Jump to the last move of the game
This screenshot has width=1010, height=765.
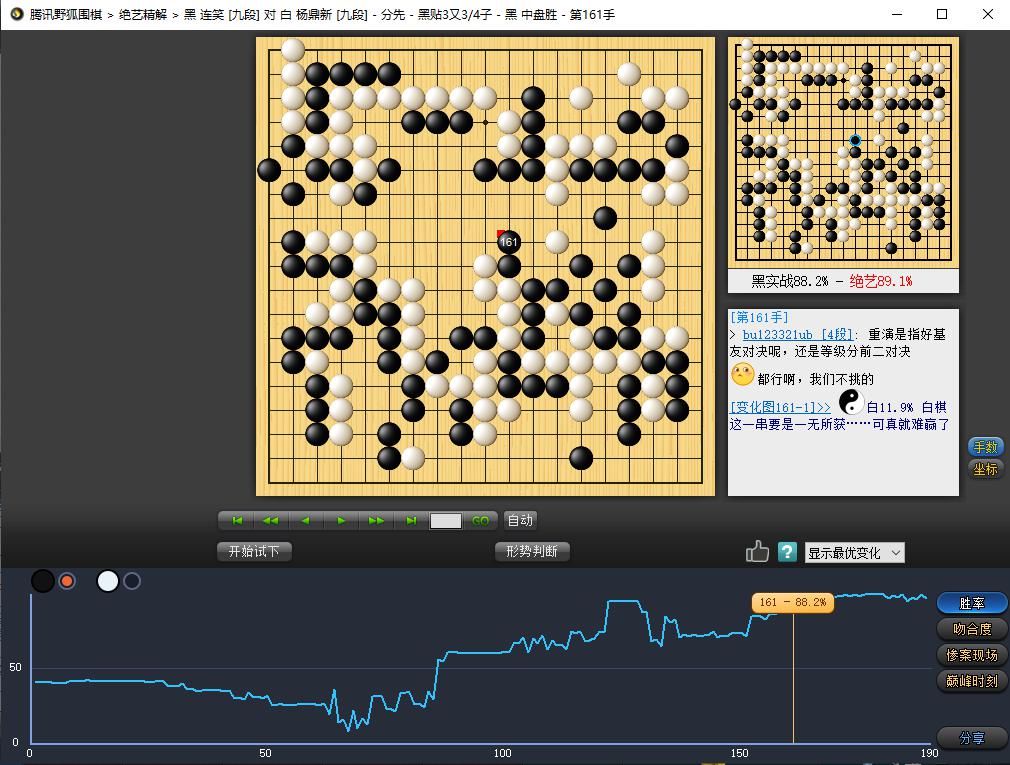coord(411,520)
